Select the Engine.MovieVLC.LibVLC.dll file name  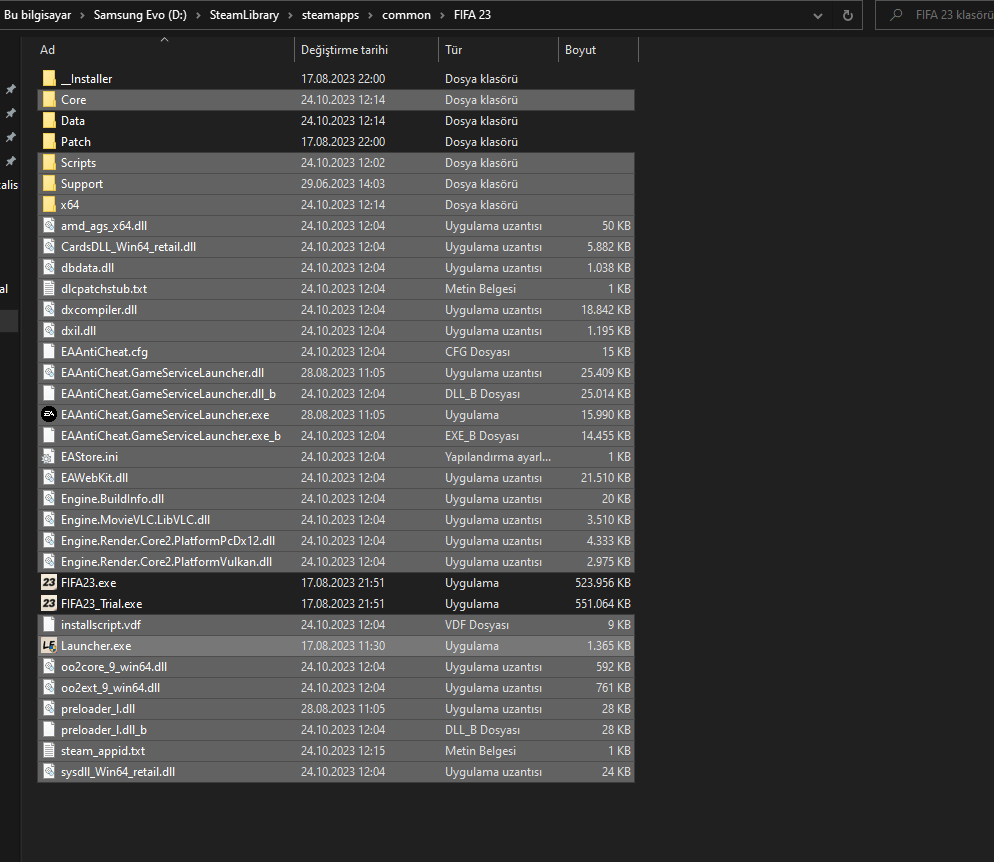pos(136,520)
